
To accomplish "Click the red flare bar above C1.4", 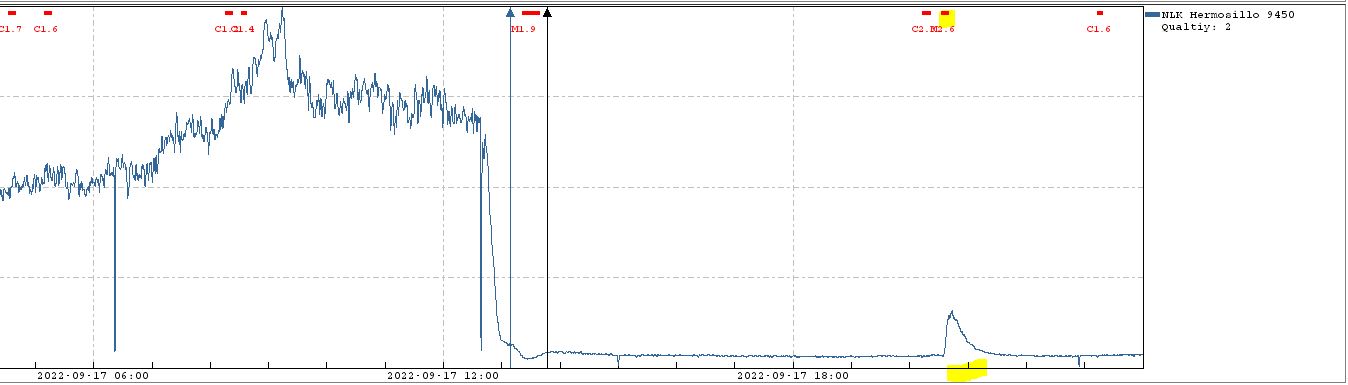I will point(244,13).
